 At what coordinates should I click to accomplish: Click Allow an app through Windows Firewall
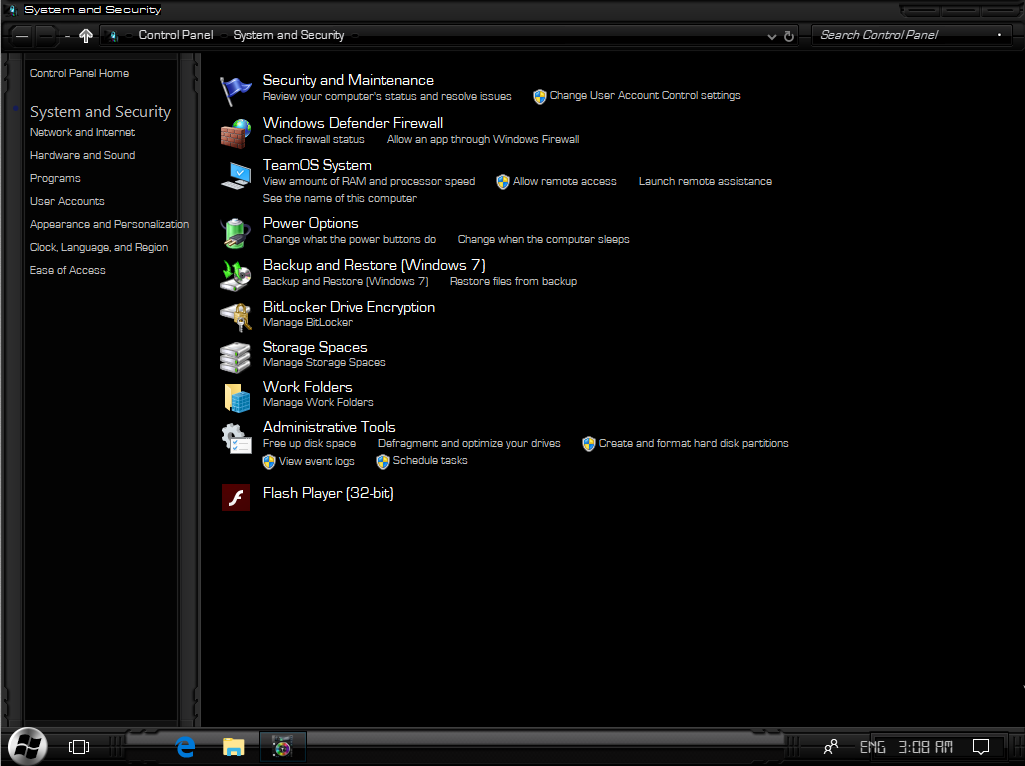(x=483, y=139)
